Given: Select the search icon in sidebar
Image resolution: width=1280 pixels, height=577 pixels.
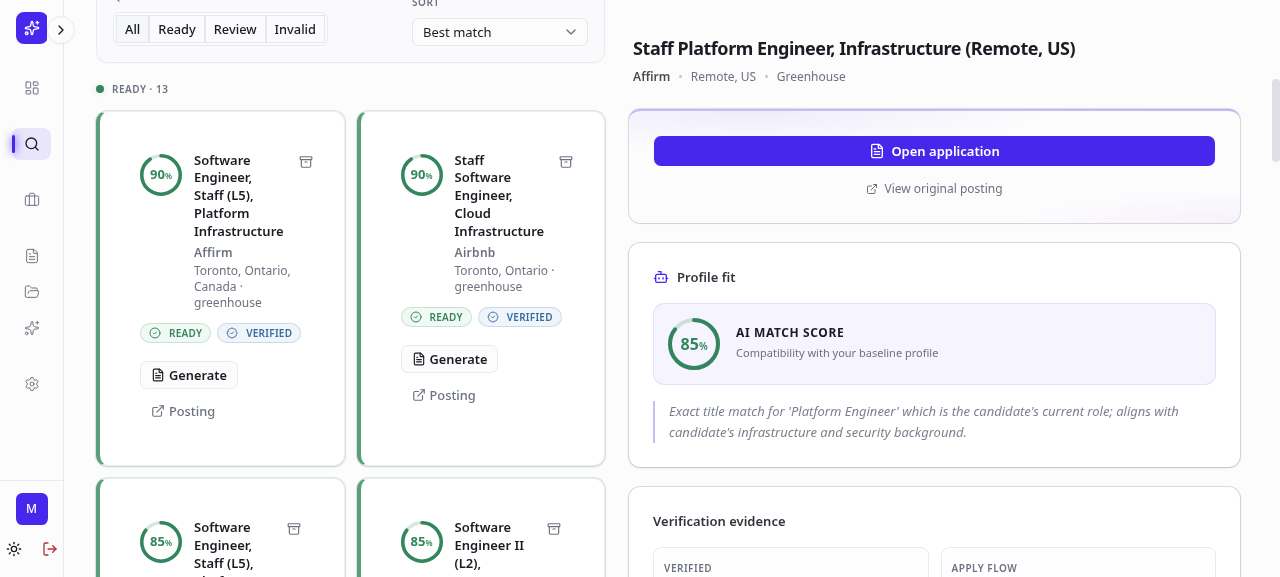Looking at the screenshot, I should (x=32, y=144).
